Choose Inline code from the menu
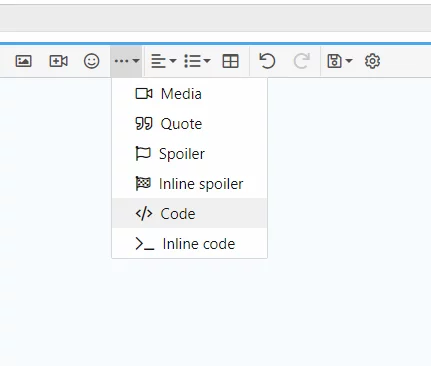The width and height of the screenshot is (431, 366). pyautogui.click(x=189, y=243)
